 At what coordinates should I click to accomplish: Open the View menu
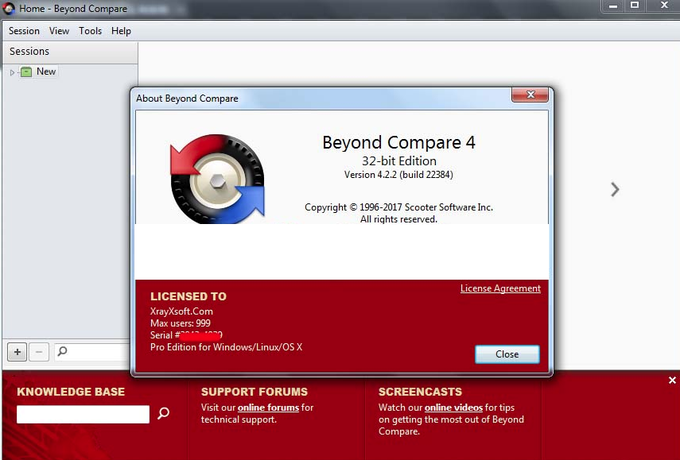(x=59, y=31)
